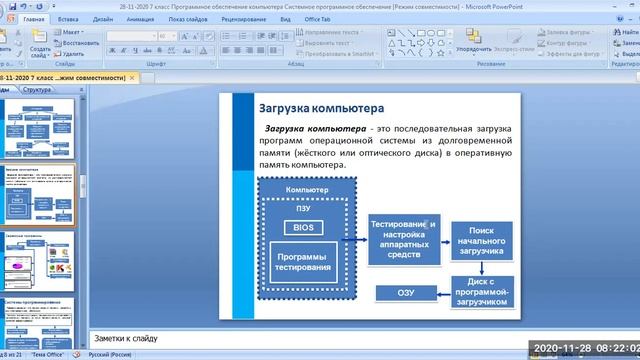This screenshot has width=640, height=360.
Task: Clear all formatting icon in Шрифт group
Action: coord(209,36)
